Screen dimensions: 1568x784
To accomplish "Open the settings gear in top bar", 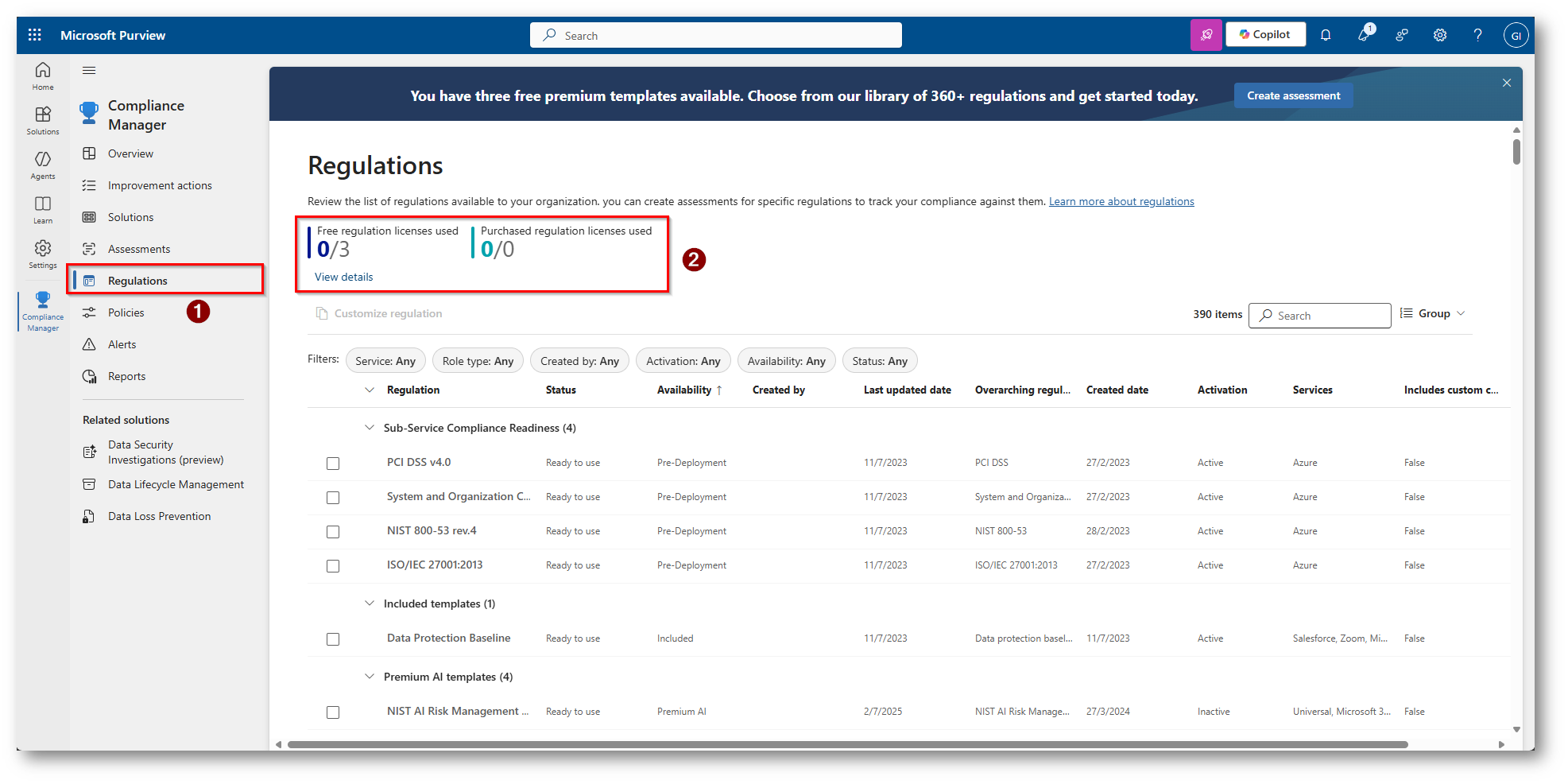I will pos(1439,35).
